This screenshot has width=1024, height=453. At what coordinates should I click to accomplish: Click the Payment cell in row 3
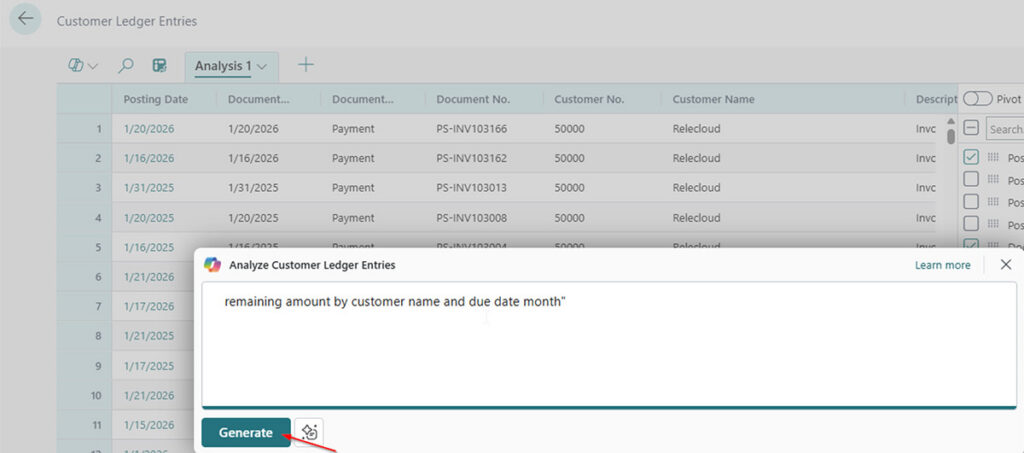(353, 187)
